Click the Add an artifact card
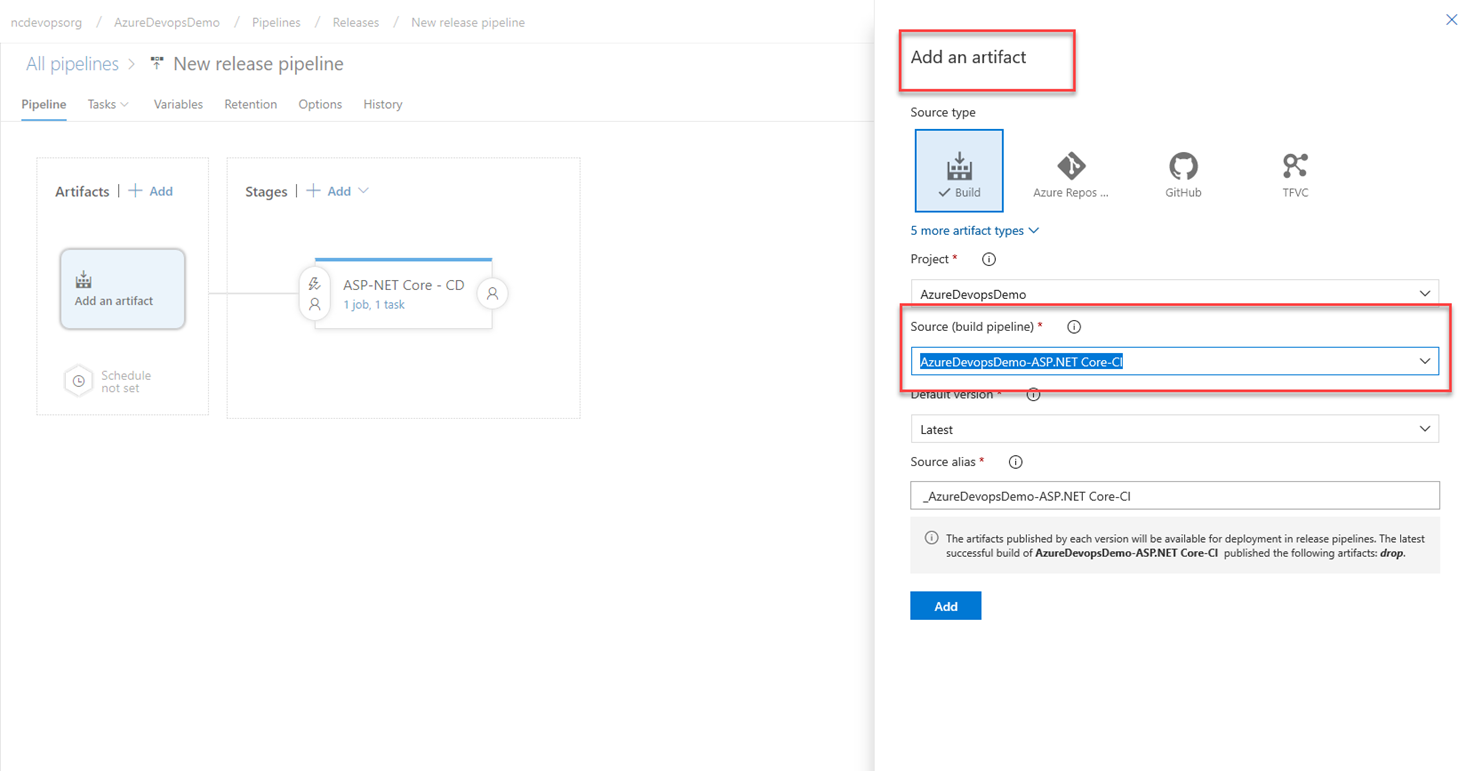 [122, 289]
